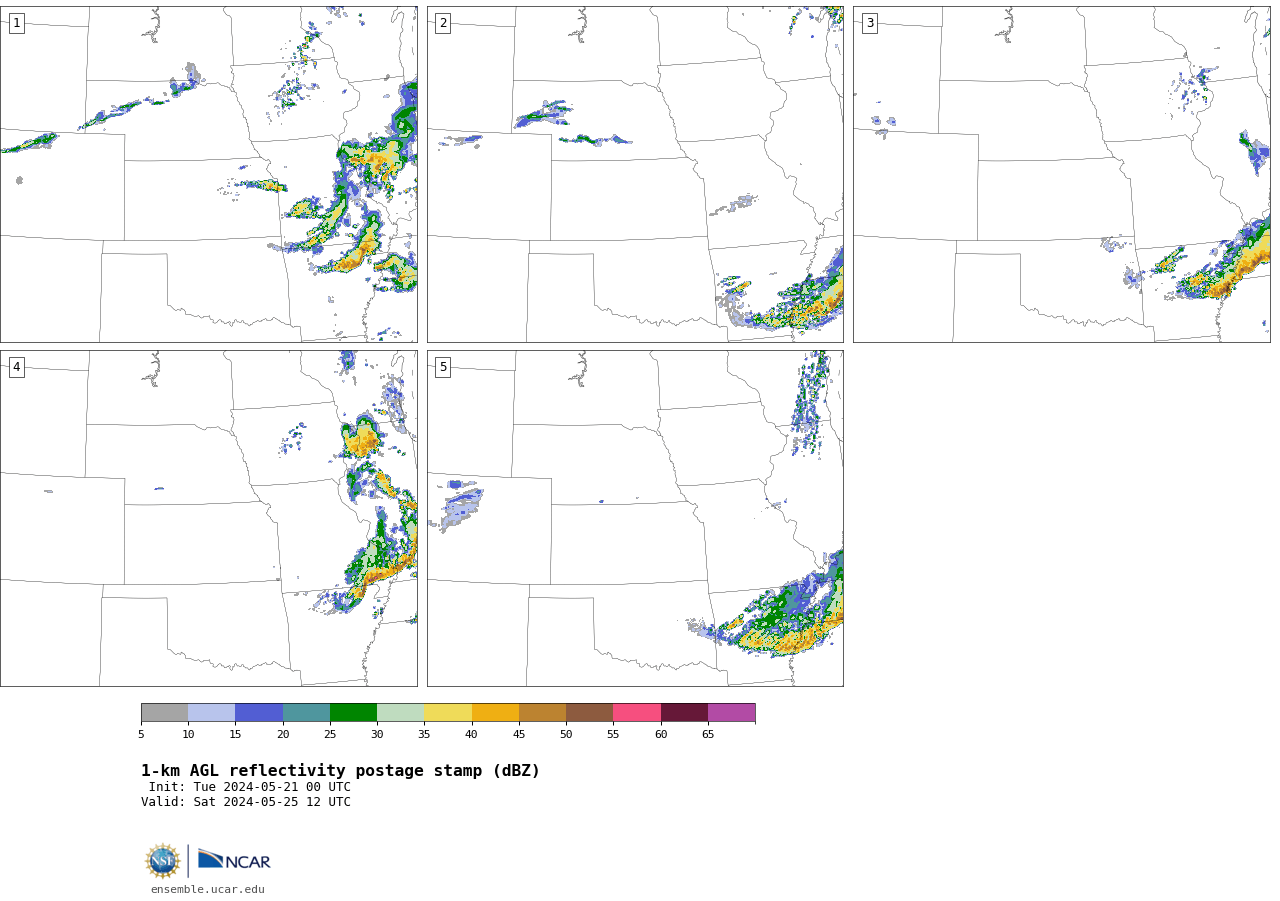The width and height of the screenshot is (1280, 901).
Task: Click the teal 20-25 dBZ swatch
Action: pos(306,713)
